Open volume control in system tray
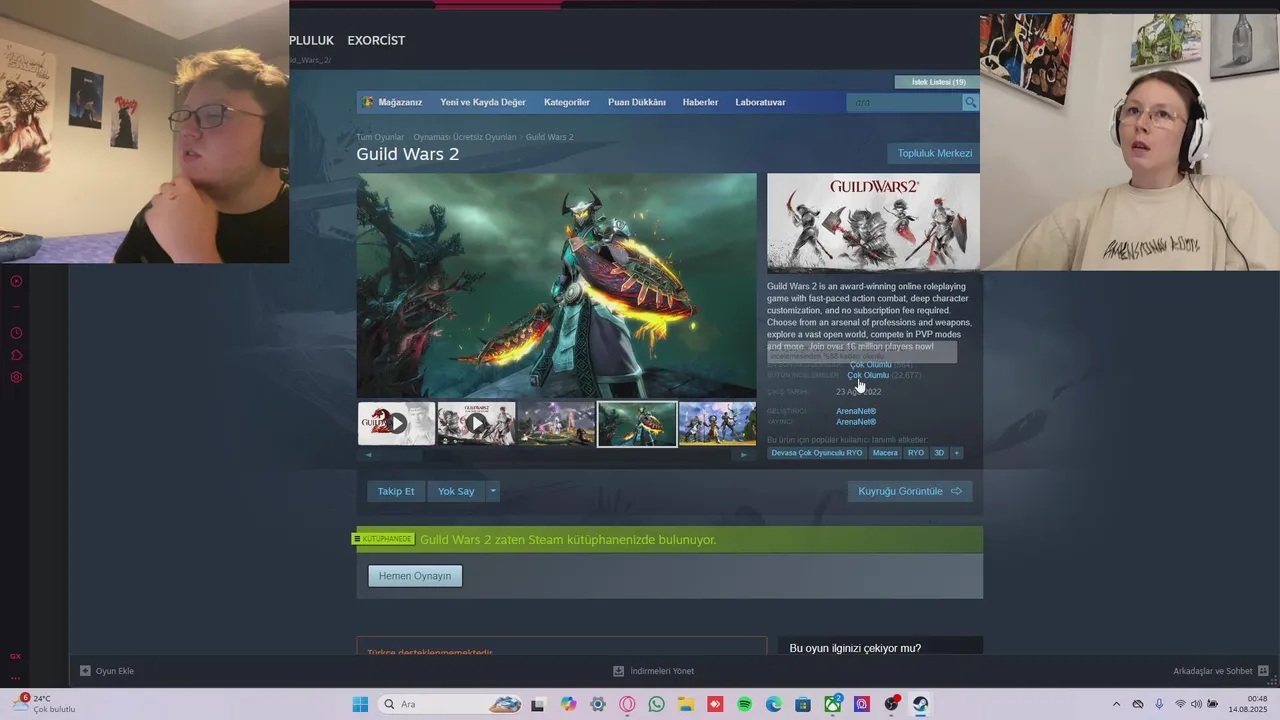Viewport: 1280px width, 720px height. (x=1197, y=704)
